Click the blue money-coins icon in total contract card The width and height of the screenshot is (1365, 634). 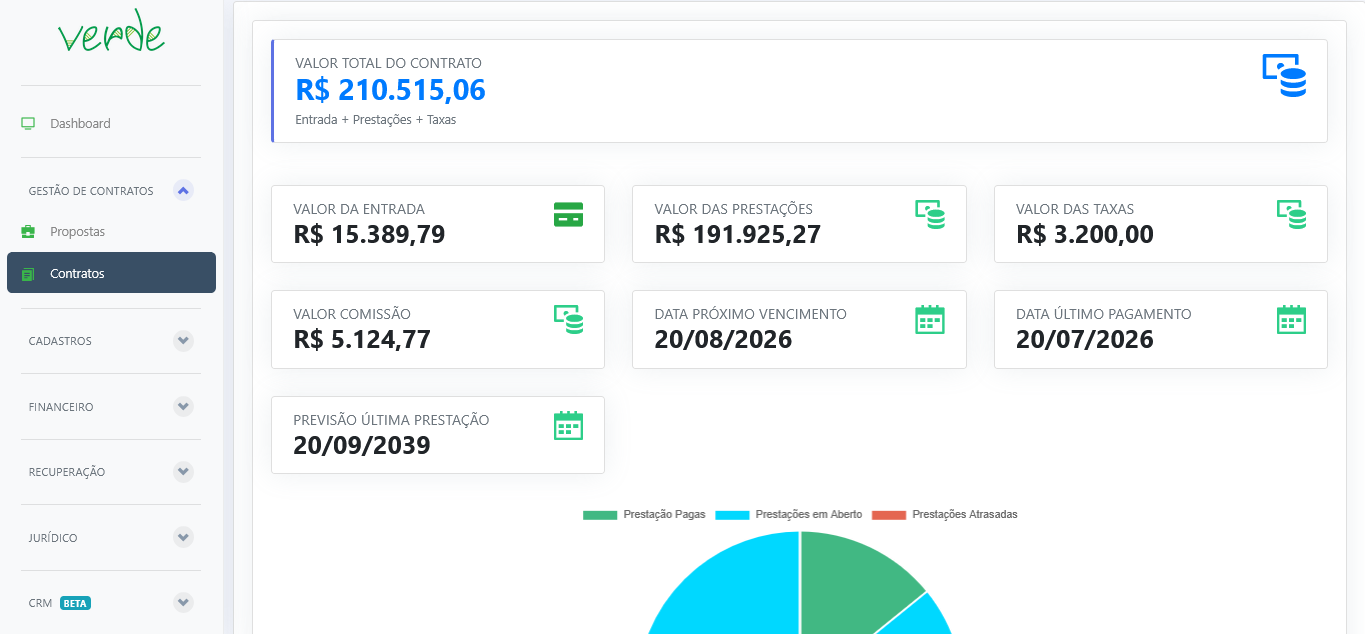(1284, 75)
